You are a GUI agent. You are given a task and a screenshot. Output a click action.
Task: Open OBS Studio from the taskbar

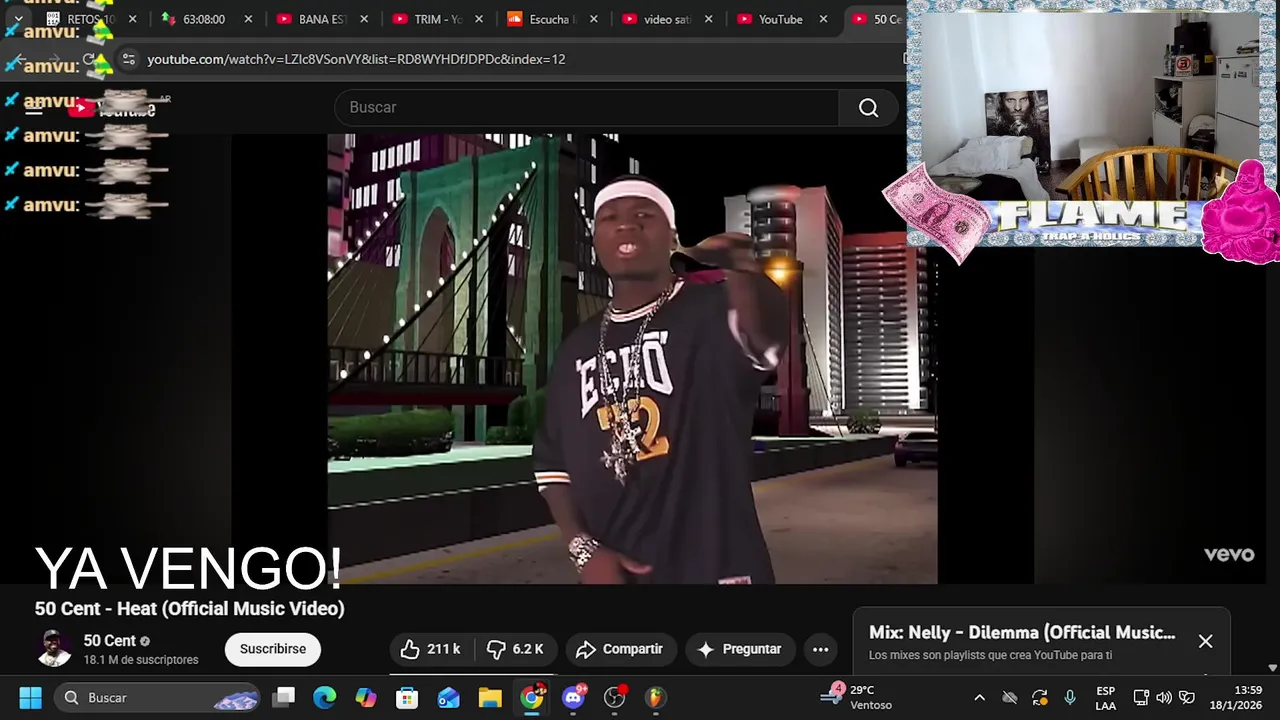coord(614,697)
